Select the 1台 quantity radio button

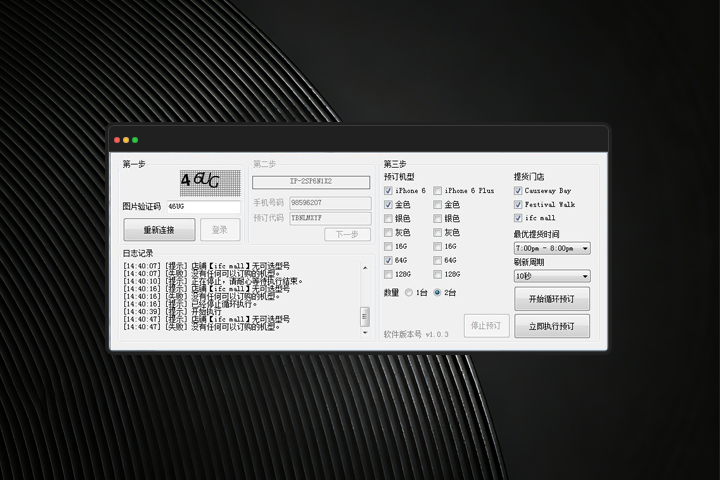pyautogui.click(x=409, y=293)
